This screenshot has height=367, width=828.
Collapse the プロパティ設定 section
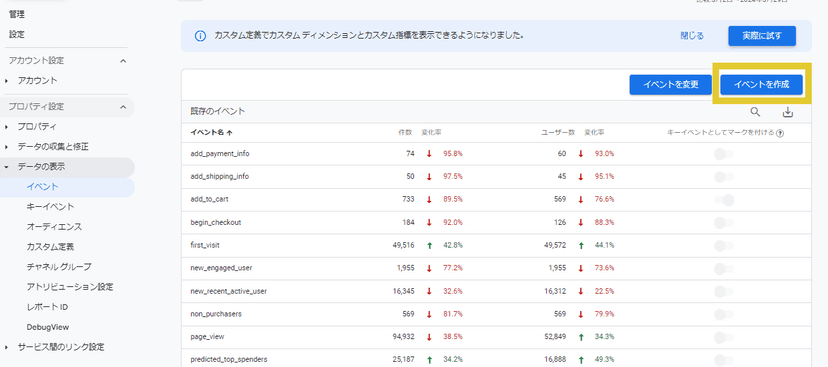point(123,107)
